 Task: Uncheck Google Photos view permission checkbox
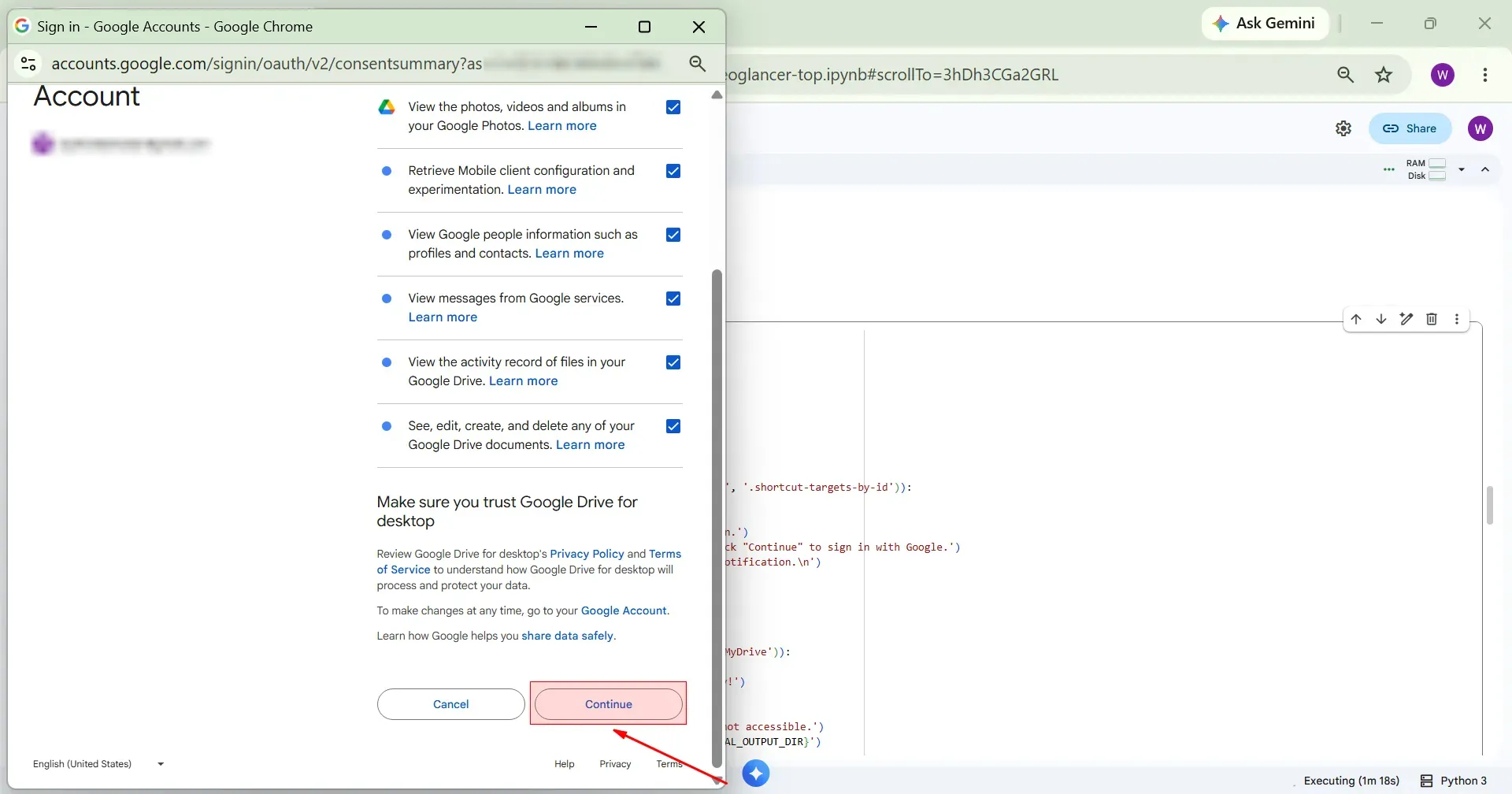pos(673,107)
